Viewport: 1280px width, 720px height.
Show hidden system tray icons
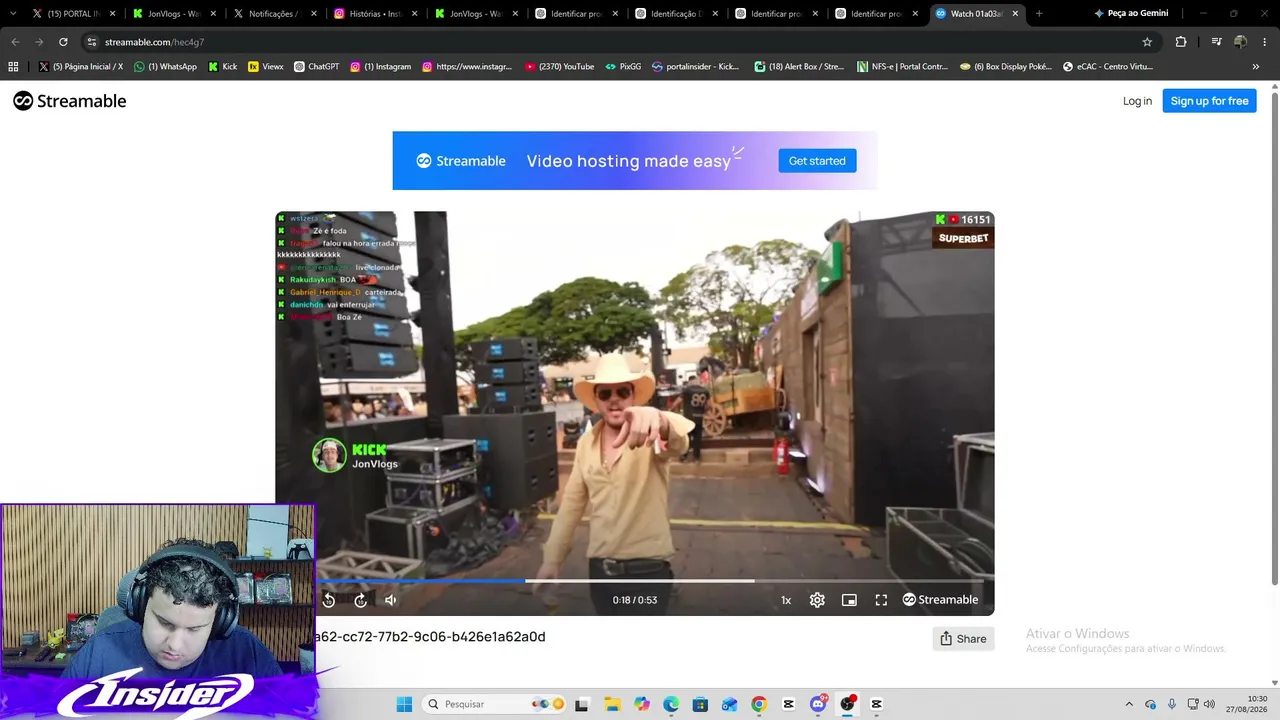(x=1129, y=704)
